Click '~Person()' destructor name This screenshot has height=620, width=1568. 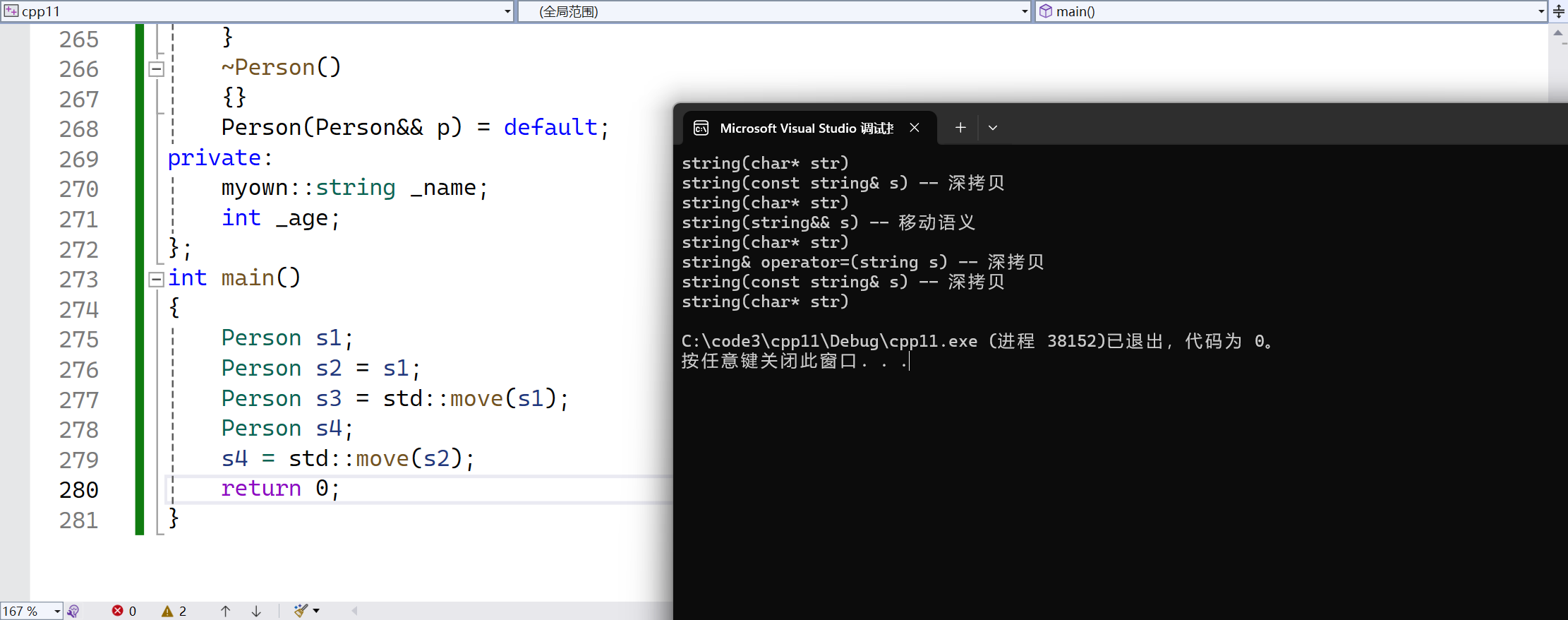point(281,68)
